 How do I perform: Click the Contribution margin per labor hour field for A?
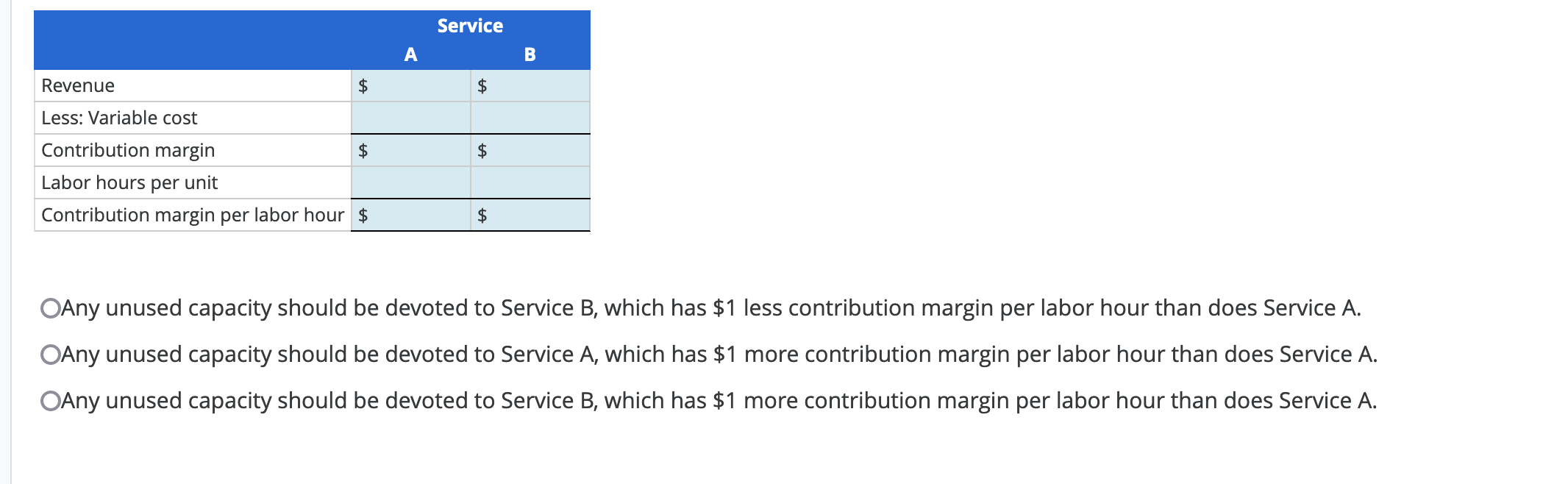pos(412,215)
